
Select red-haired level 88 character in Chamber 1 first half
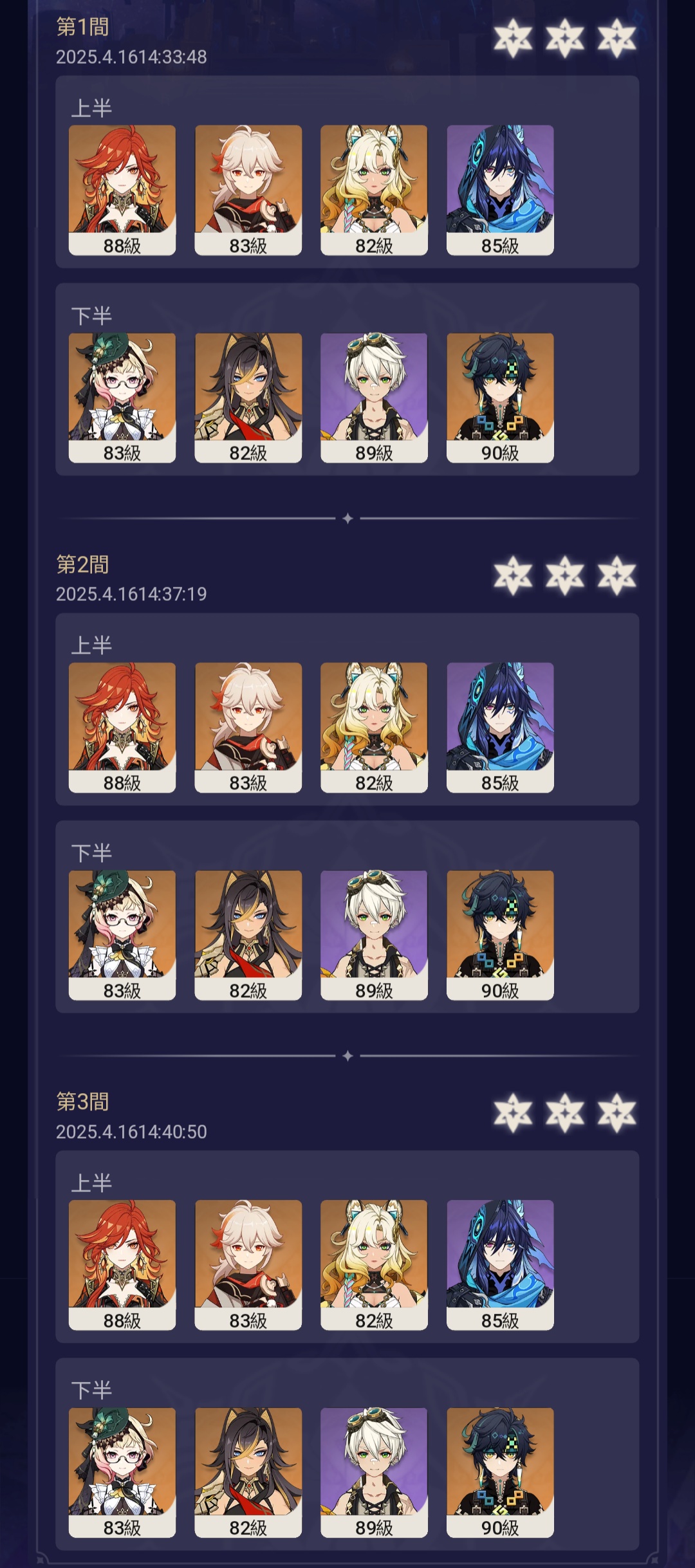click(x=122, y=190)
